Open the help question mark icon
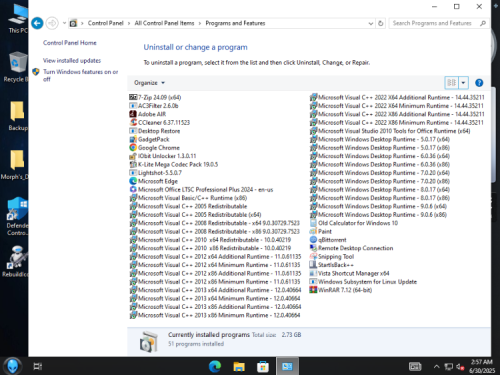 tap(479, 83)
